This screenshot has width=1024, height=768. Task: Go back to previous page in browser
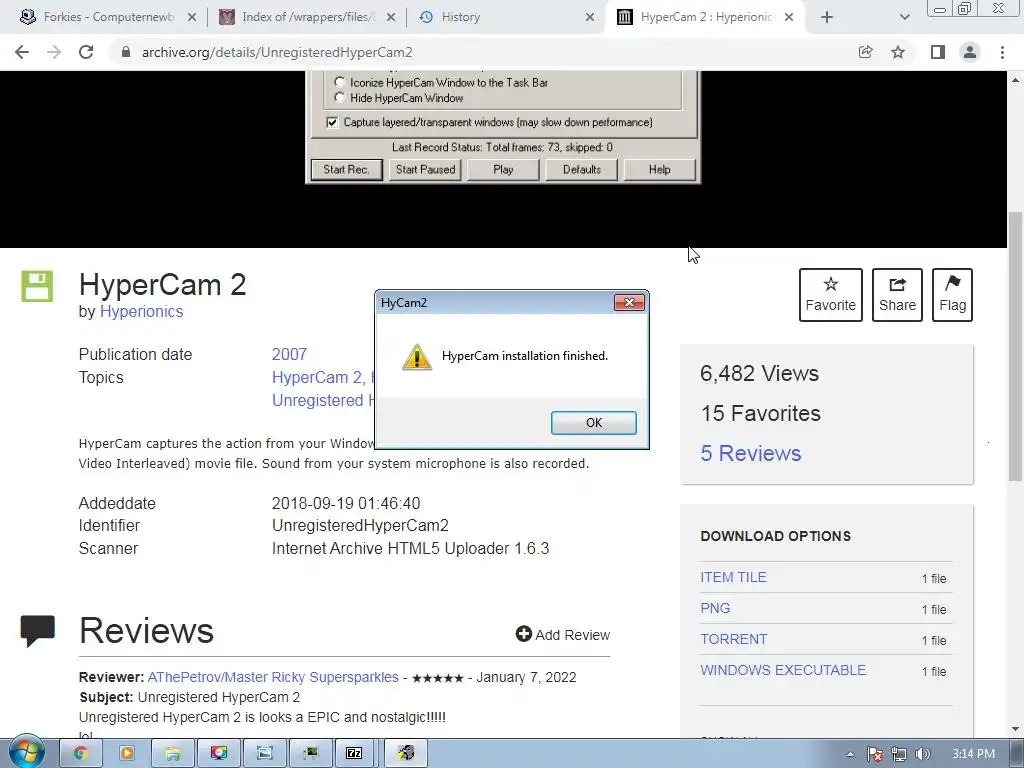[x=22, y=52]
